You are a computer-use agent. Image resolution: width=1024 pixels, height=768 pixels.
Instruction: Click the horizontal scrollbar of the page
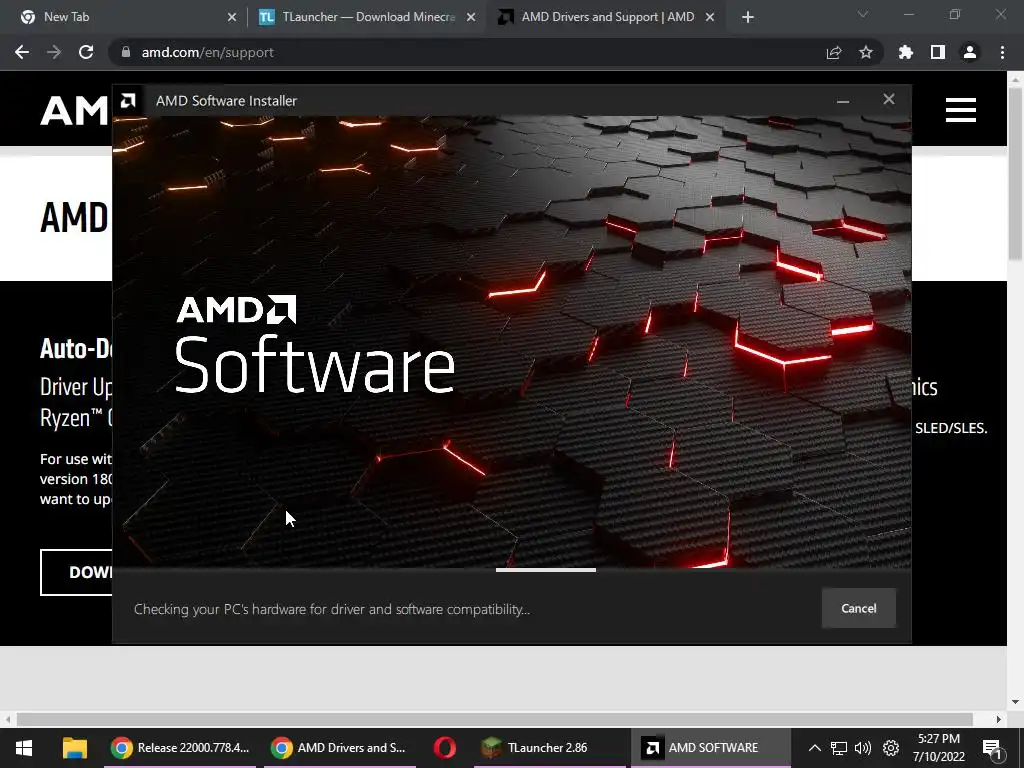pos(494,719)
